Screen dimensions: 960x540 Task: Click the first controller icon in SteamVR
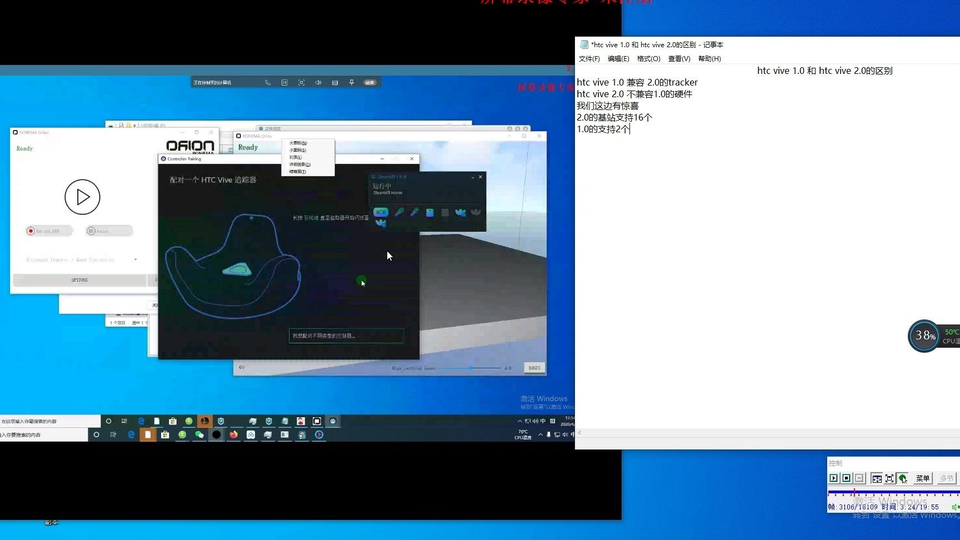(x=399, y=212)
